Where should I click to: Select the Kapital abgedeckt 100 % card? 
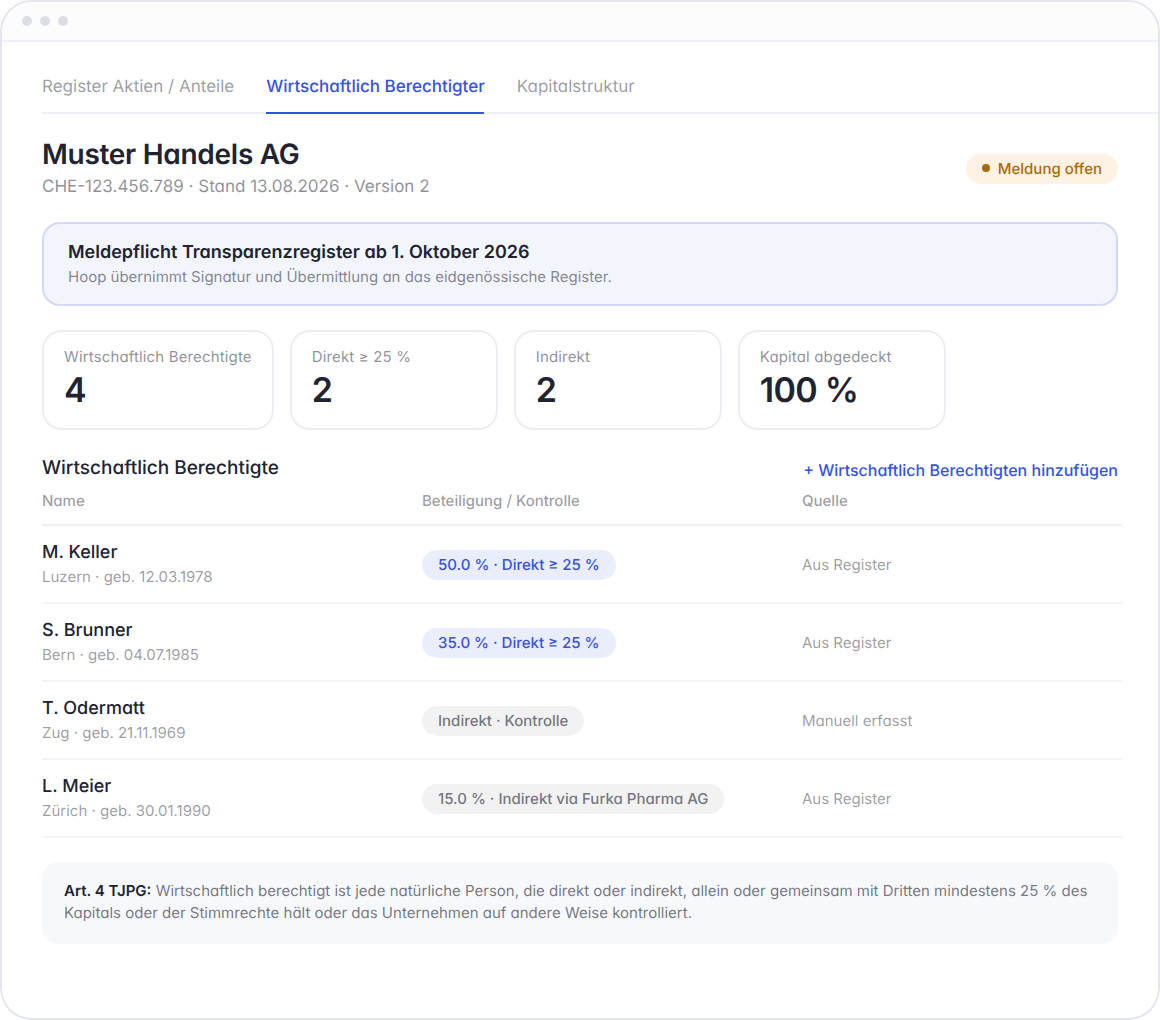(x=842, y=379)
